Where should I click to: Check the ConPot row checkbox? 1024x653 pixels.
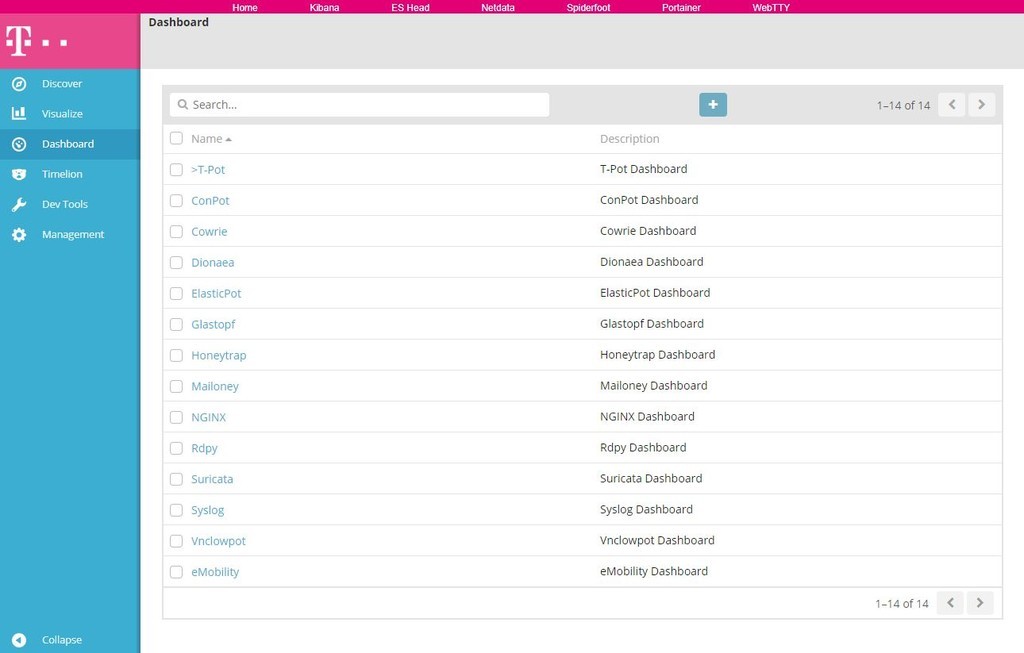(x=176, y=200)
